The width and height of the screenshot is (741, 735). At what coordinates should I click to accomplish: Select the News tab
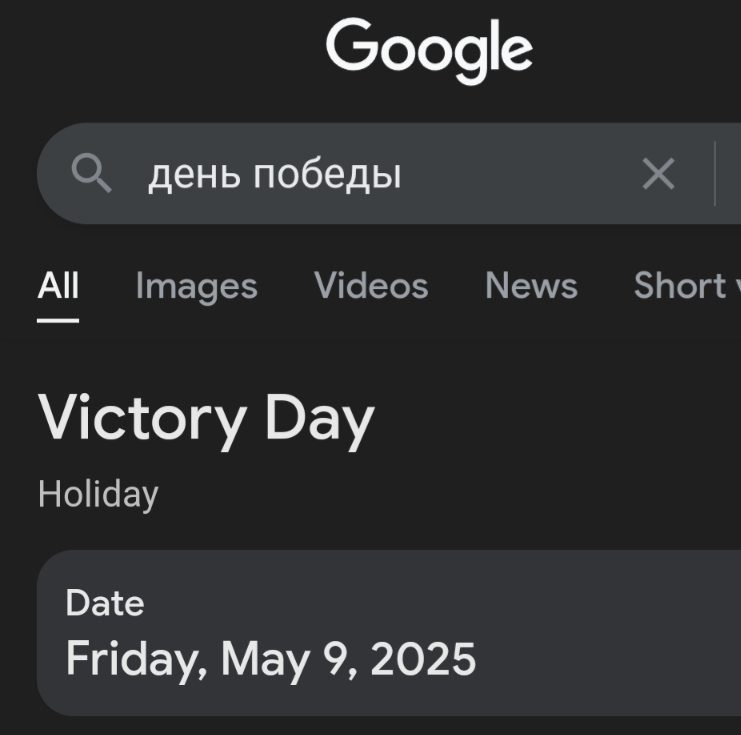tap(531, 286)
